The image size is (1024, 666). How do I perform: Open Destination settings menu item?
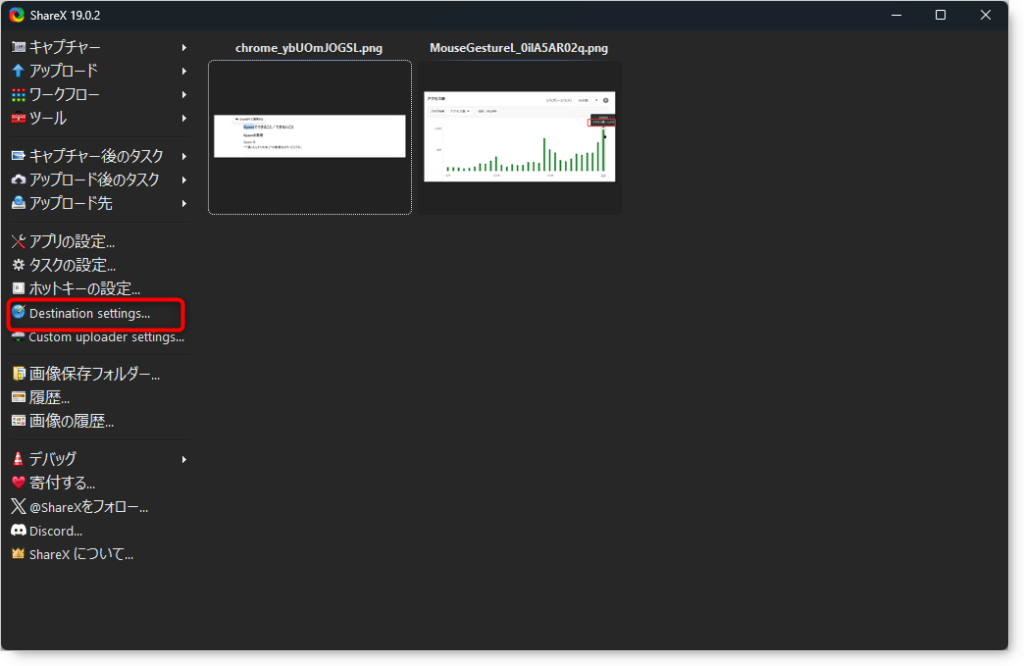click(x=89, y=313)
